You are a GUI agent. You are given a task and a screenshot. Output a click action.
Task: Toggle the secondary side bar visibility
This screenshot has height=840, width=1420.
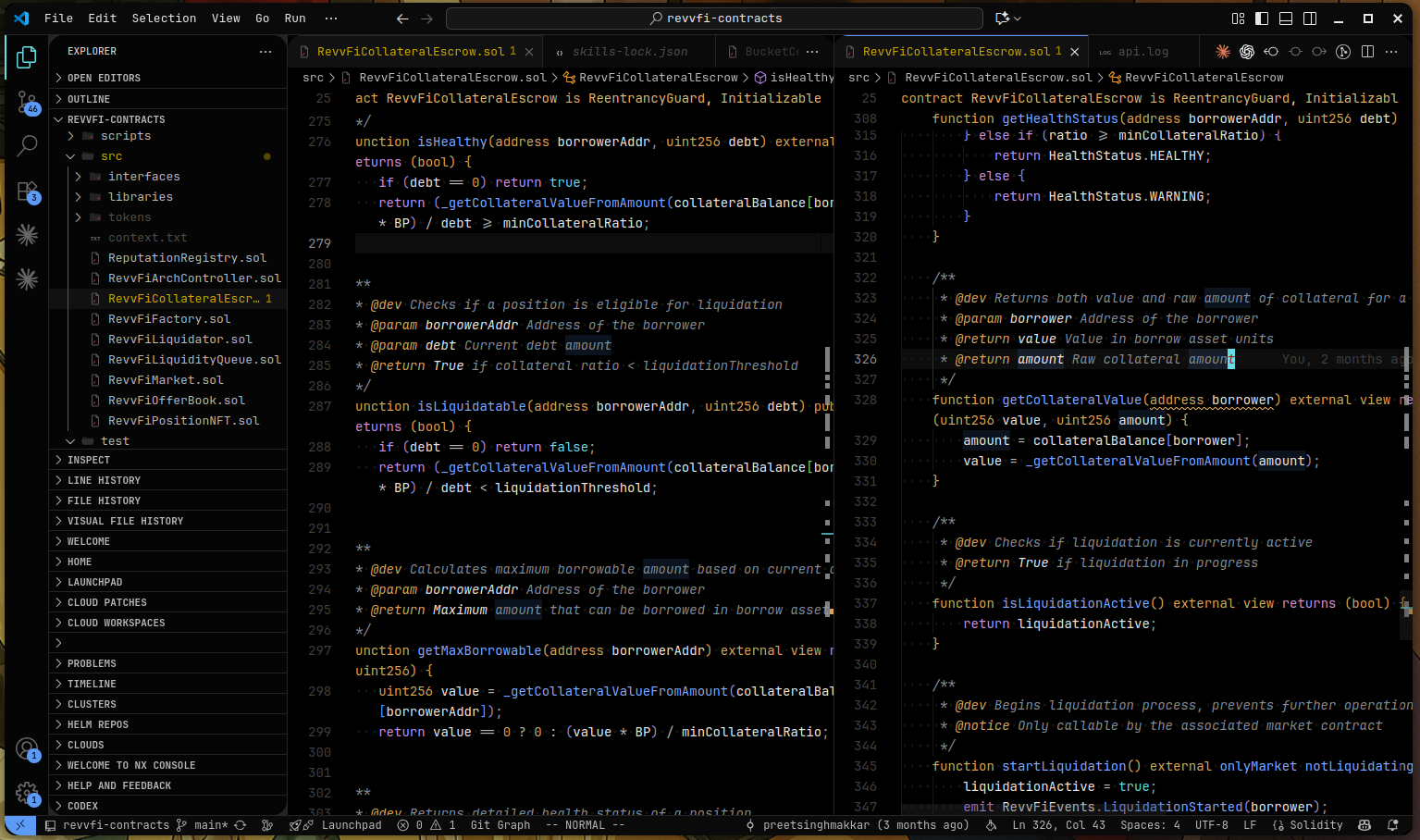click(1310, 19)
